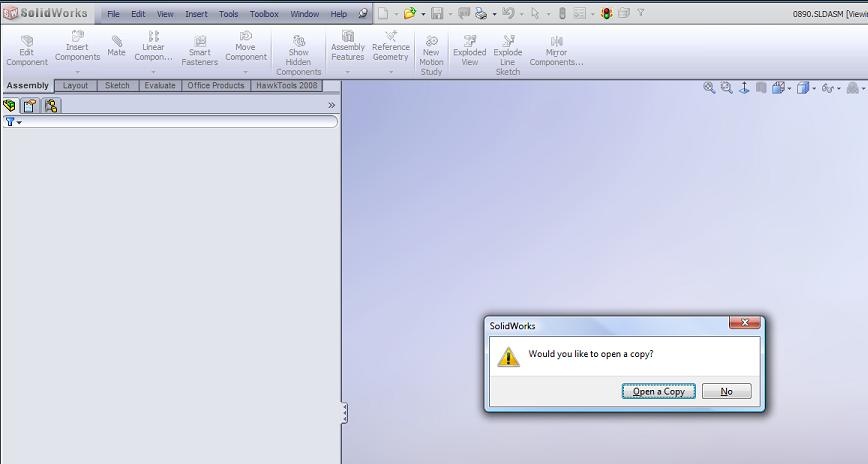Click the feature tree filter field
Image resolution: width=868 pixels, height=464 pixels.
(170, 122)
